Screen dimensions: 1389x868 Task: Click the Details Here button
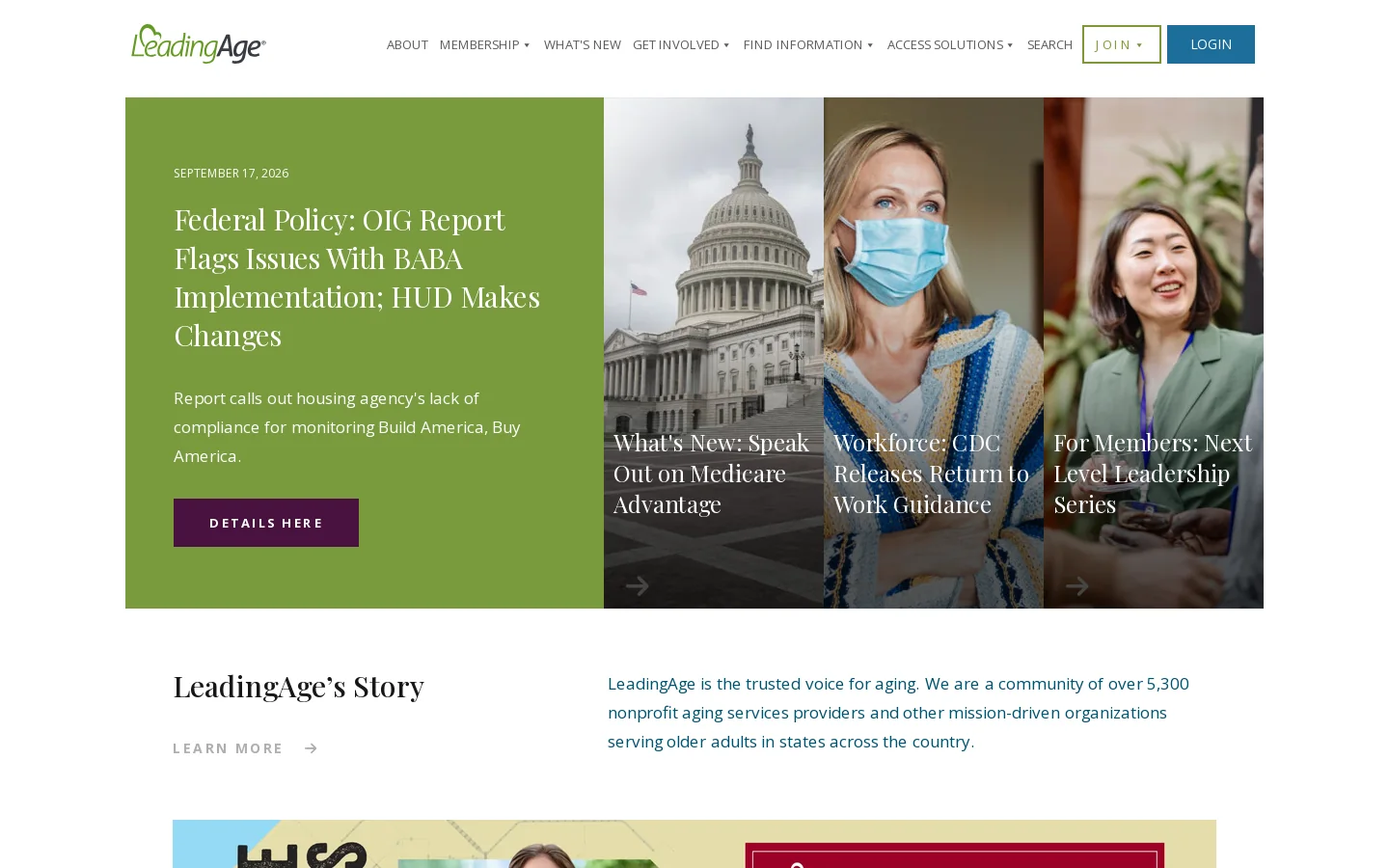266,523
